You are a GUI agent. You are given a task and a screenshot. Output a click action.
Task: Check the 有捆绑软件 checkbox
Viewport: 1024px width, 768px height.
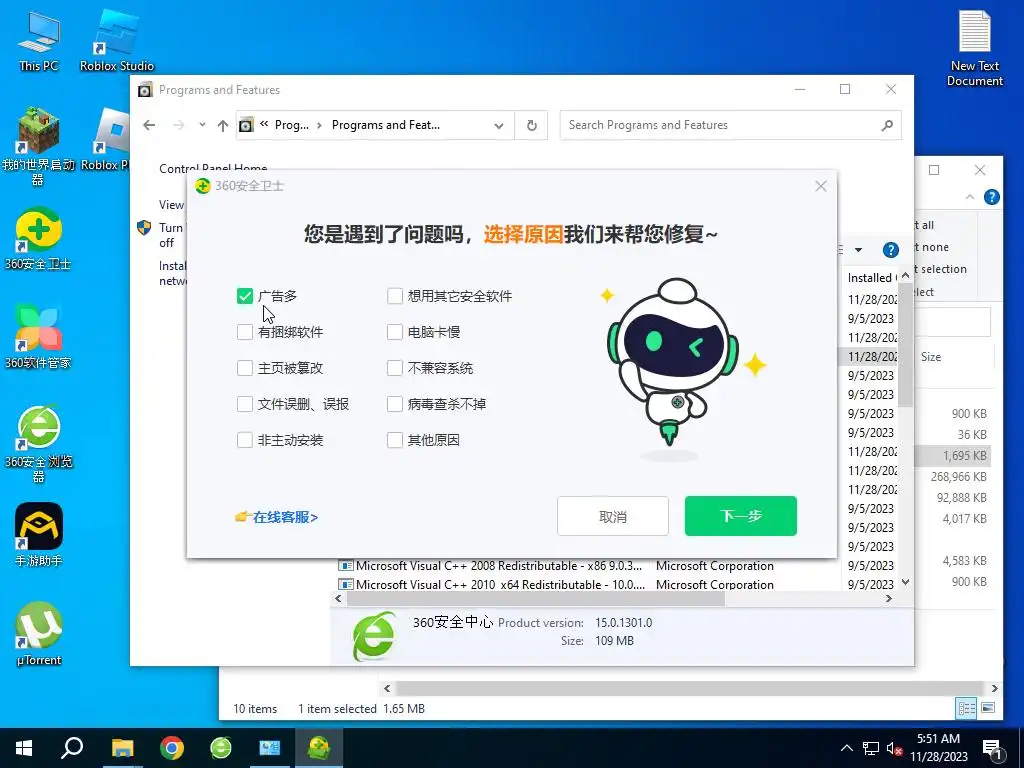pyautogui.click(x=245, y=332)
